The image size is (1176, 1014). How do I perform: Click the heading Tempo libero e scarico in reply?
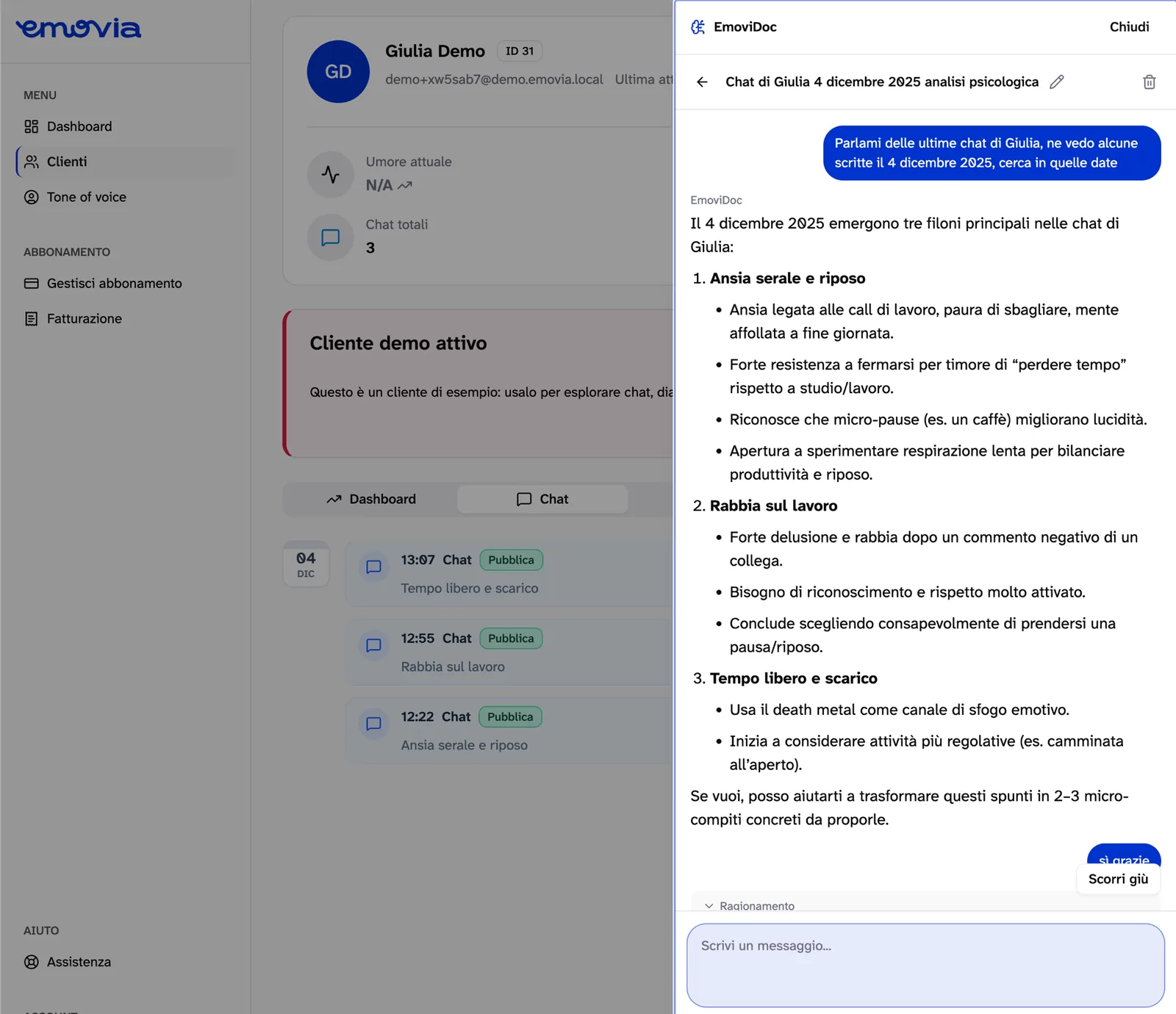click(x=793, y=679)
